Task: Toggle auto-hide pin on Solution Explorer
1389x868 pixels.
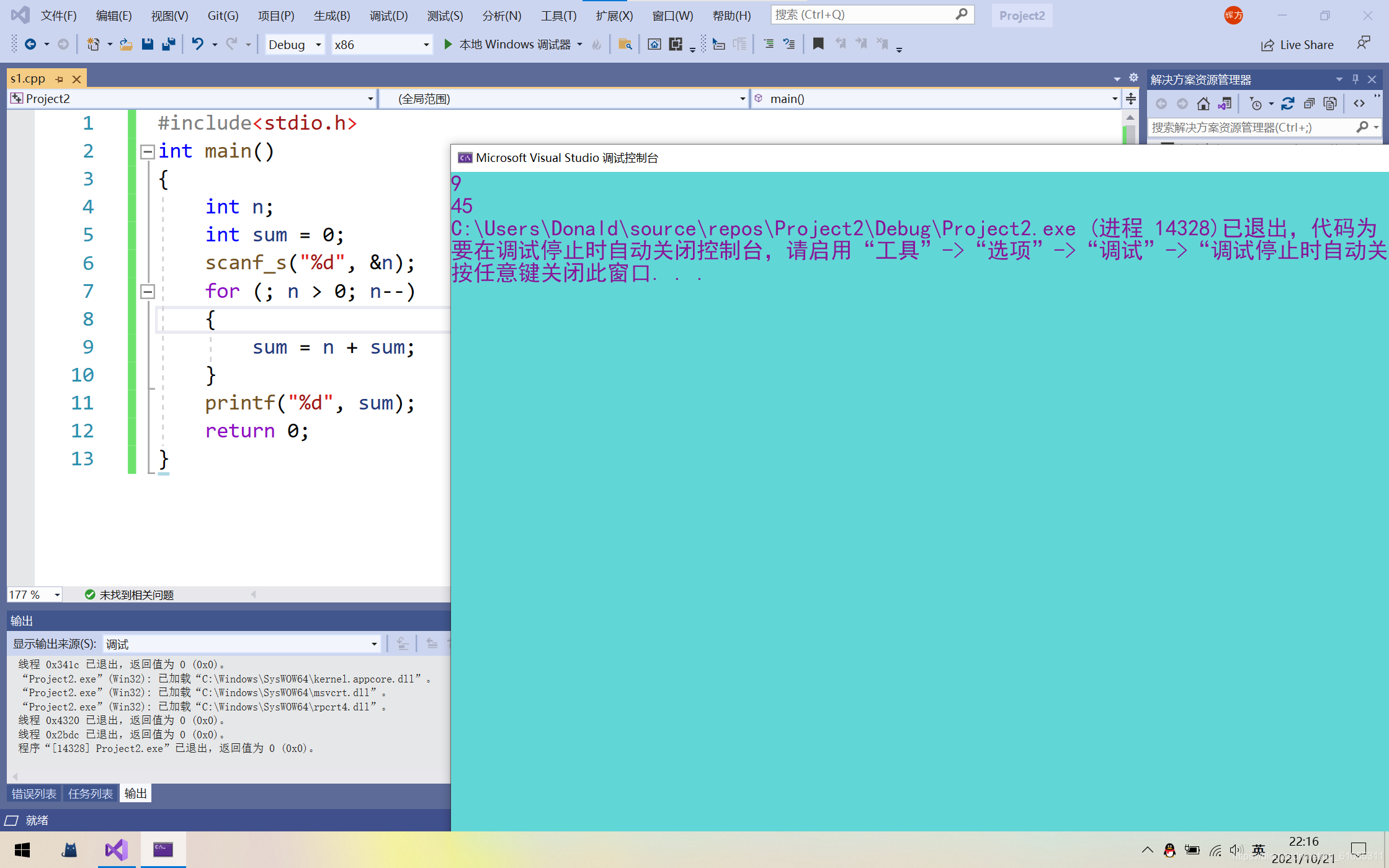Action: pyautogui.click(x=1356, y=79)
